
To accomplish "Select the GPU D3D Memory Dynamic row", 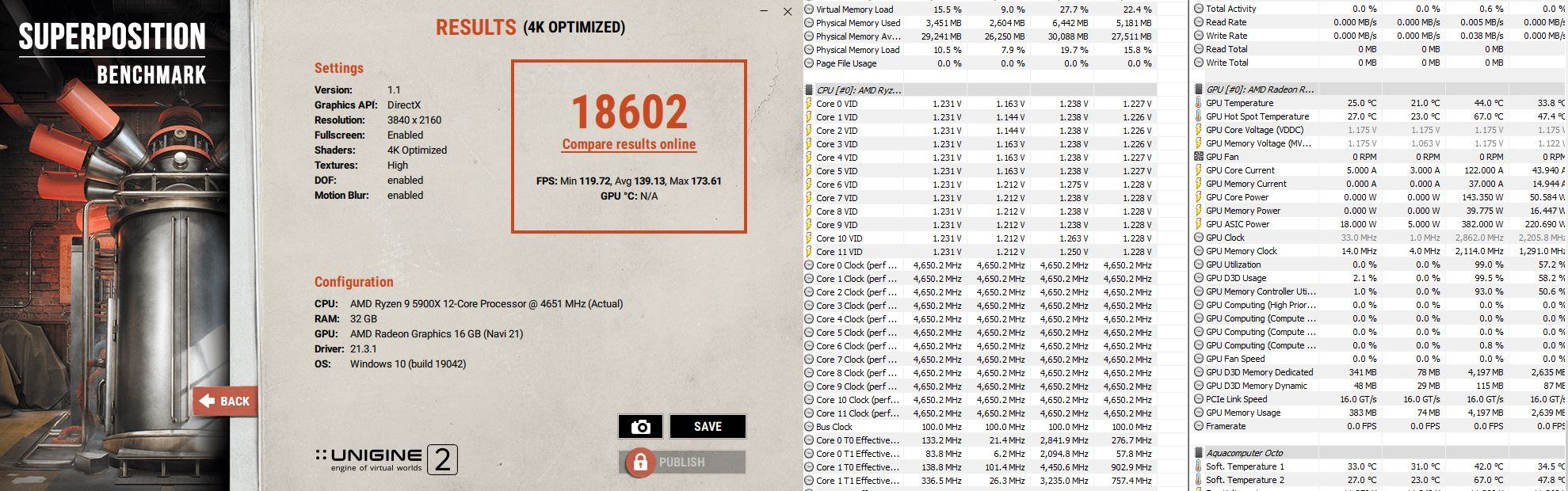I will click(x=1379, y=386).
